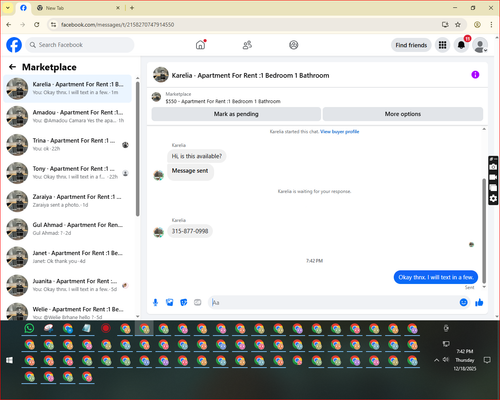This screenshot has height=400, width=500.
Task: Open the emoji picker in message box
Action: [463, 302]
